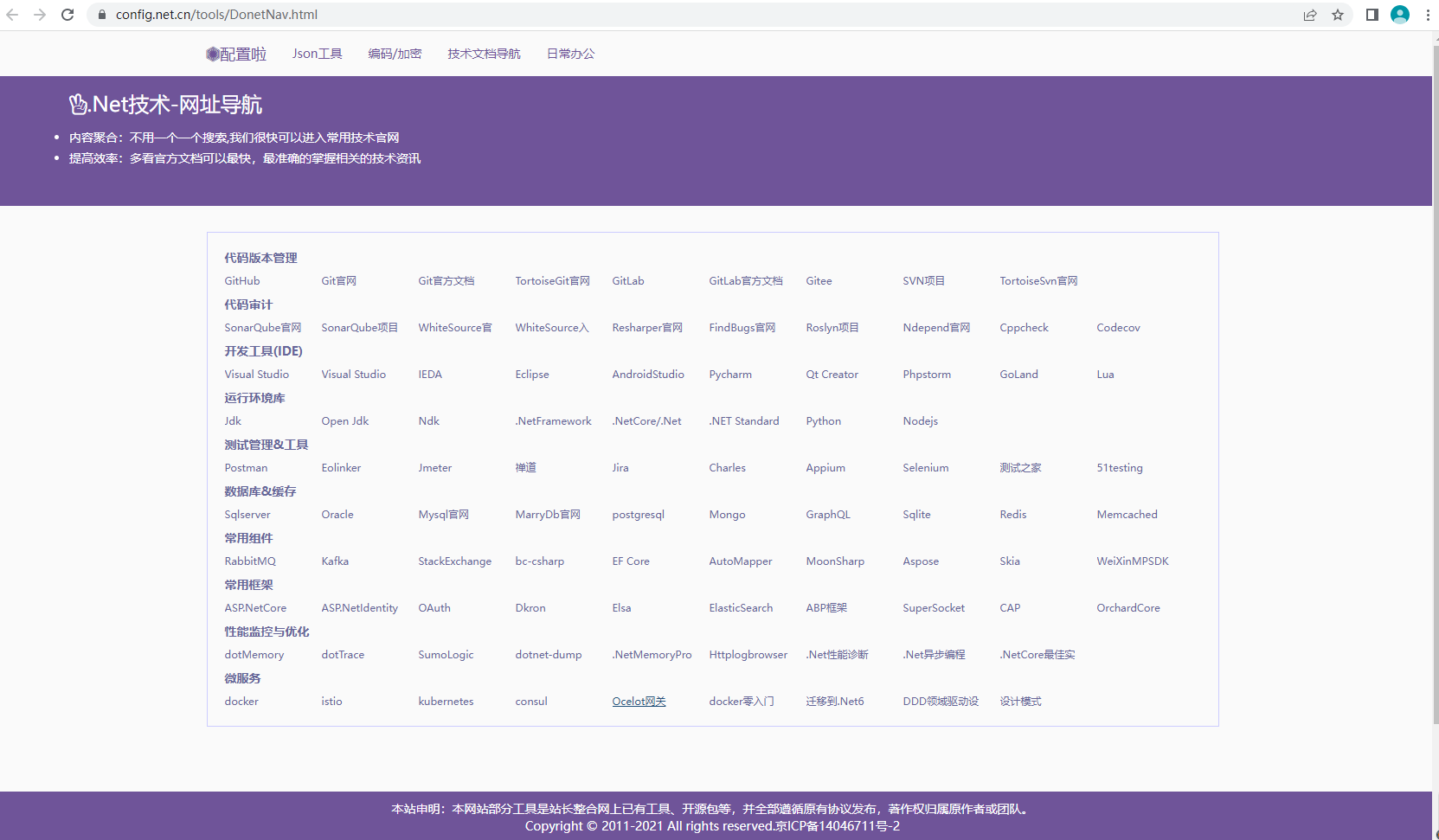
Task: Open the user profile avatar
Action: [x=1400, y=15]
